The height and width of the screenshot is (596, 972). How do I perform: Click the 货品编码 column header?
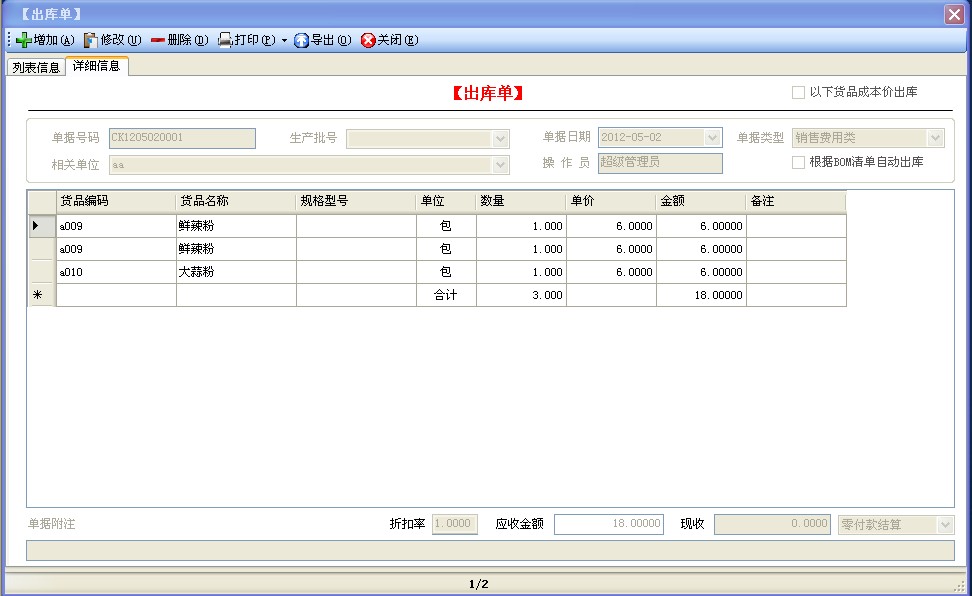tap(115, 201)
